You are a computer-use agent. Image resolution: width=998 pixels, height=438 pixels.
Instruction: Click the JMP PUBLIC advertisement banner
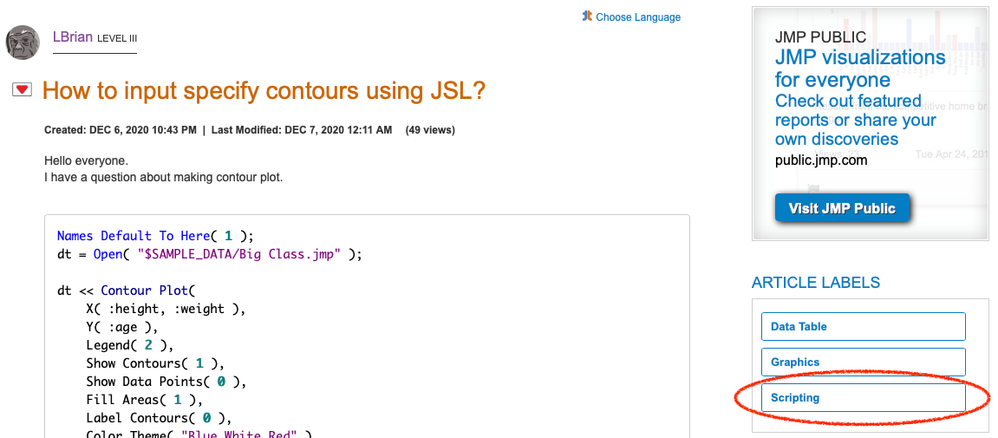point(870,124)
